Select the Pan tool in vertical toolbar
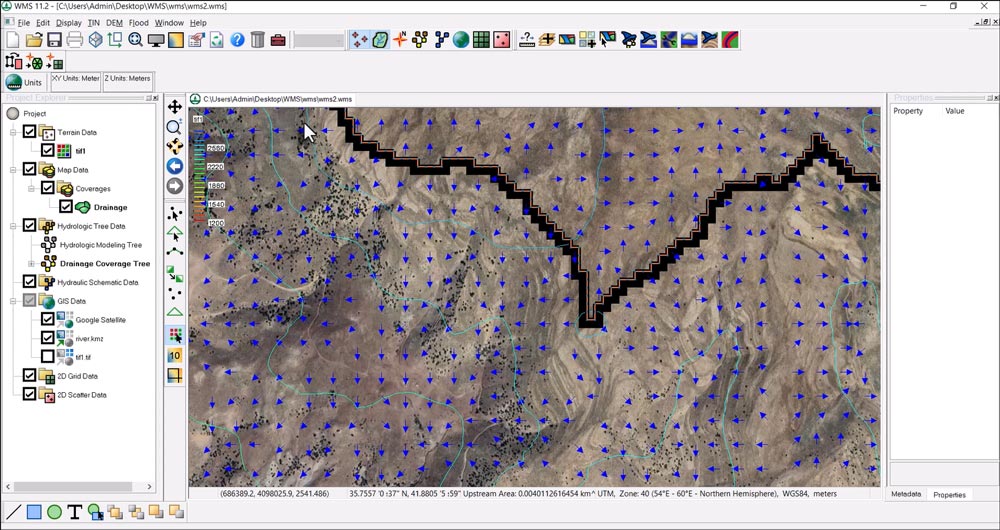The width and height of the screenshot is (1000, 530). [175, 107]
